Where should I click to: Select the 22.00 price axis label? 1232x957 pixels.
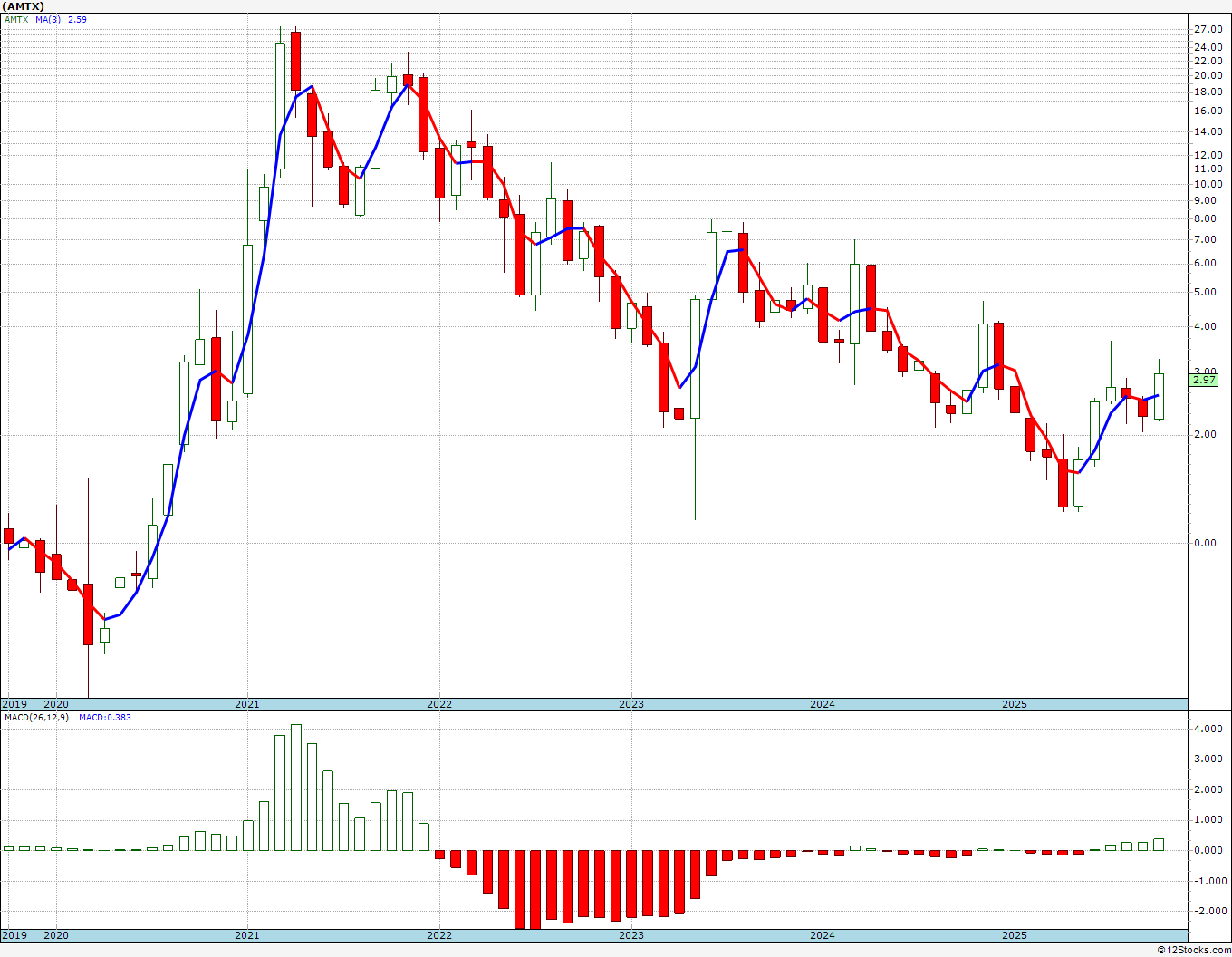click(x=1208, y=61)
